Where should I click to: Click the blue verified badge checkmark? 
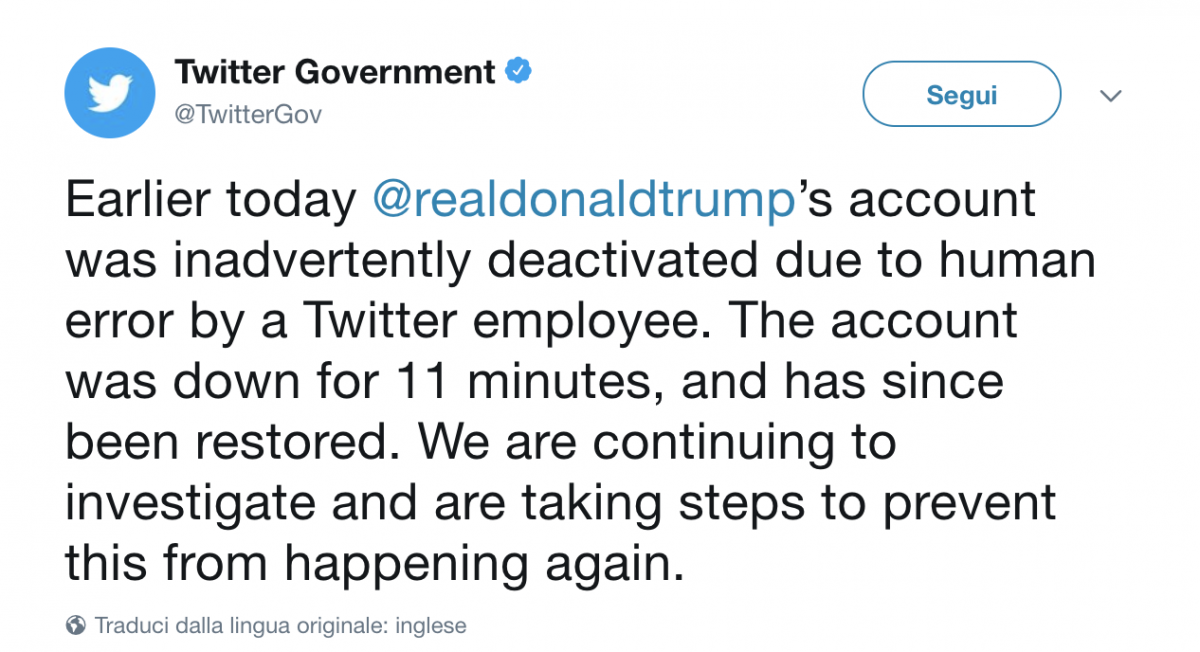(x=518, y=71)
